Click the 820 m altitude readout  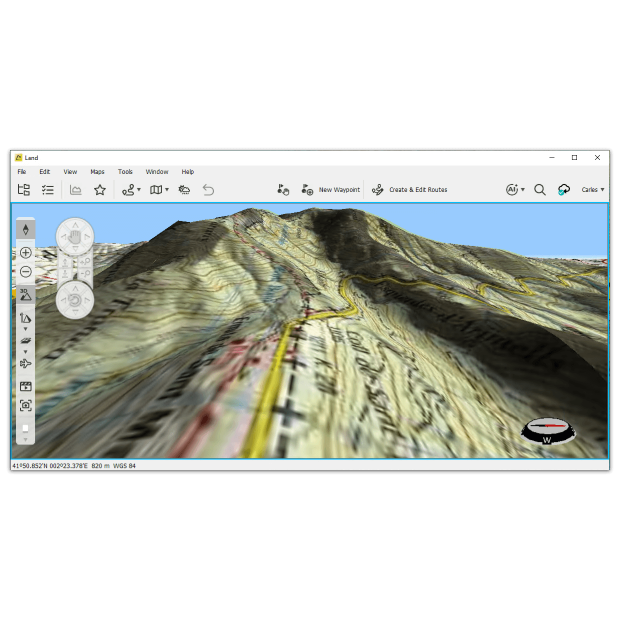pos(100,466)
